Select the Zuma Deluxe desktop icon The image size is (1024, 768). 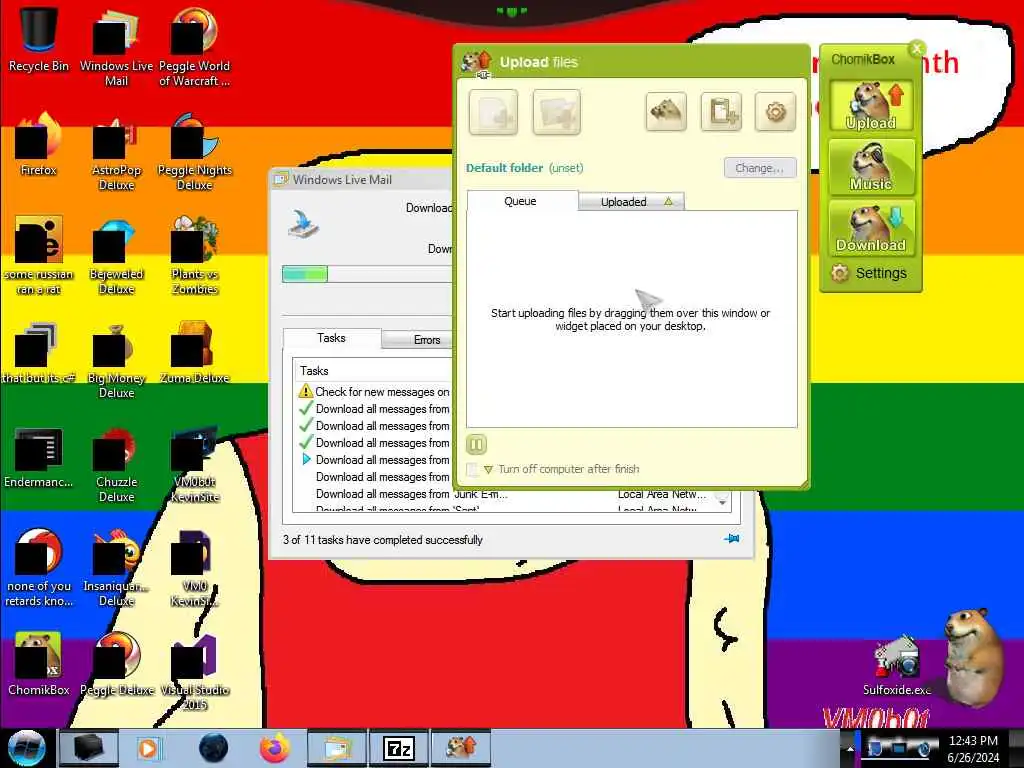click(x=195, y=353)
